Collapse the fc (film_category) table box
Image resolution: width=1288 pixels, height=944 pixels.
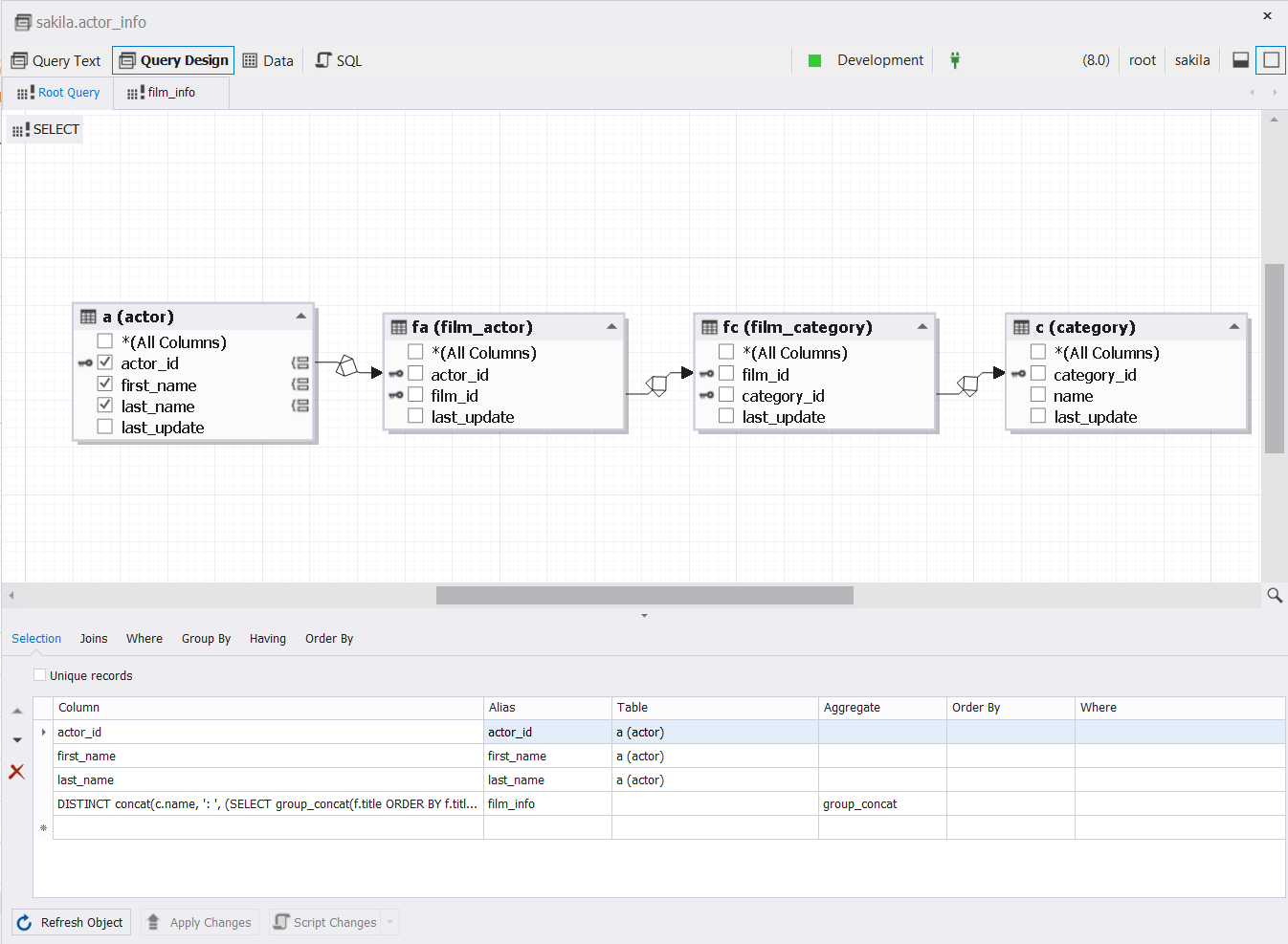[x=922, y=327]
